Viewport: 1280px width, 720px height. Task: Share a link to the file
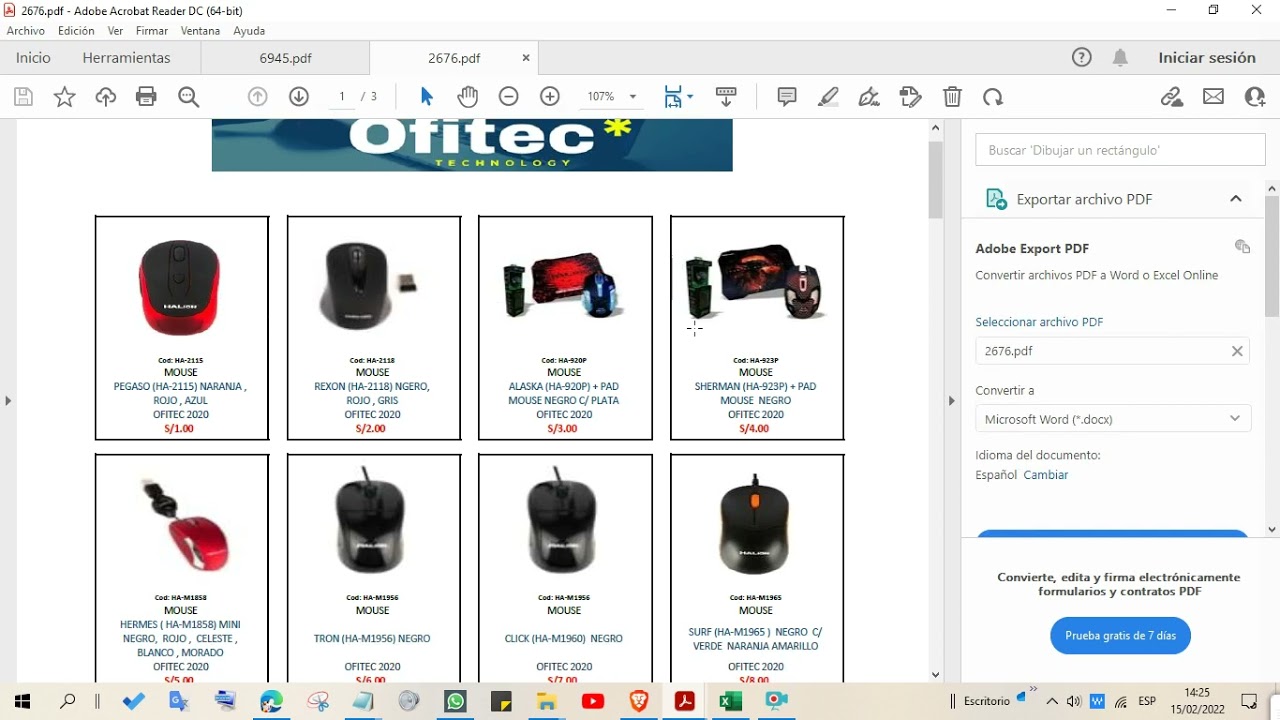[1172, 97]
